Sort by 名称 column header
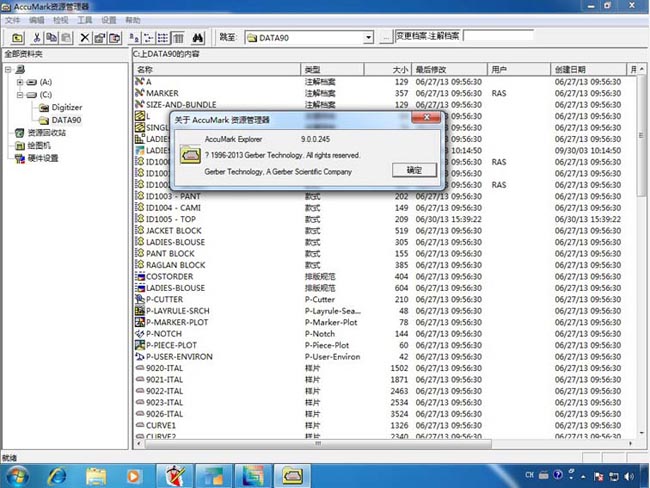 click(217, 70)
